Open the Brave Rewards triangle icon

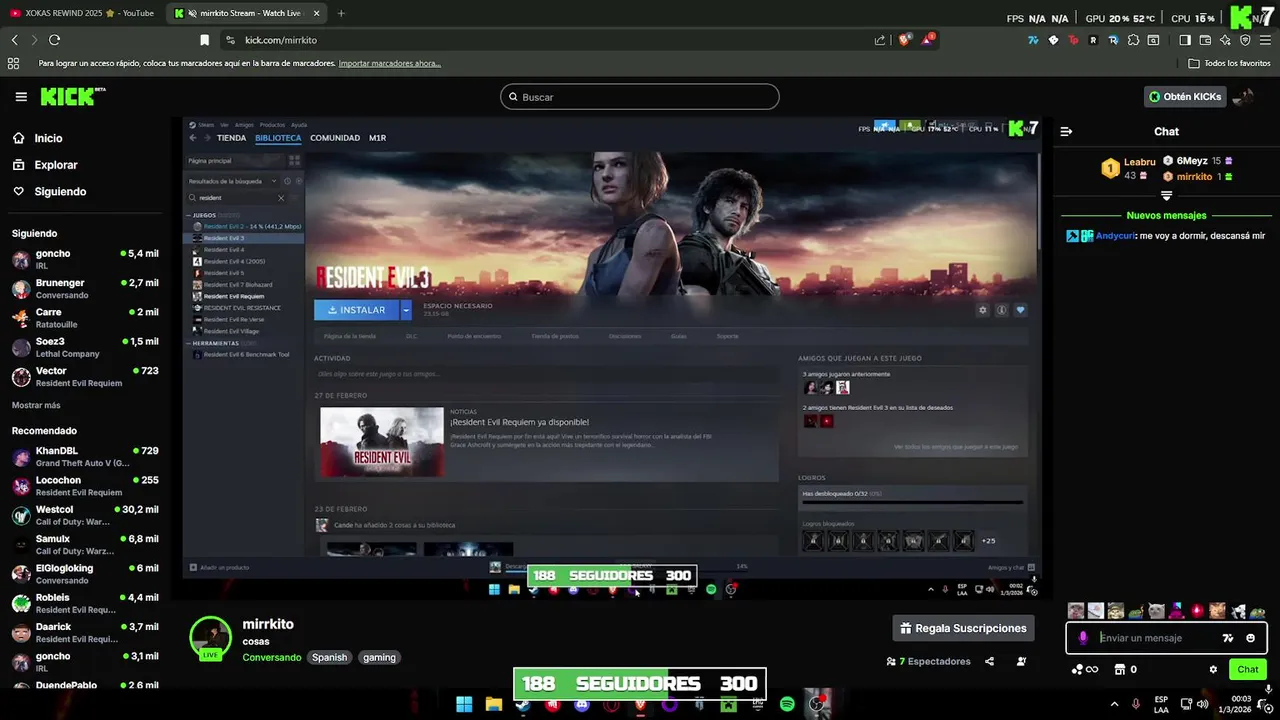pos(929,40)
